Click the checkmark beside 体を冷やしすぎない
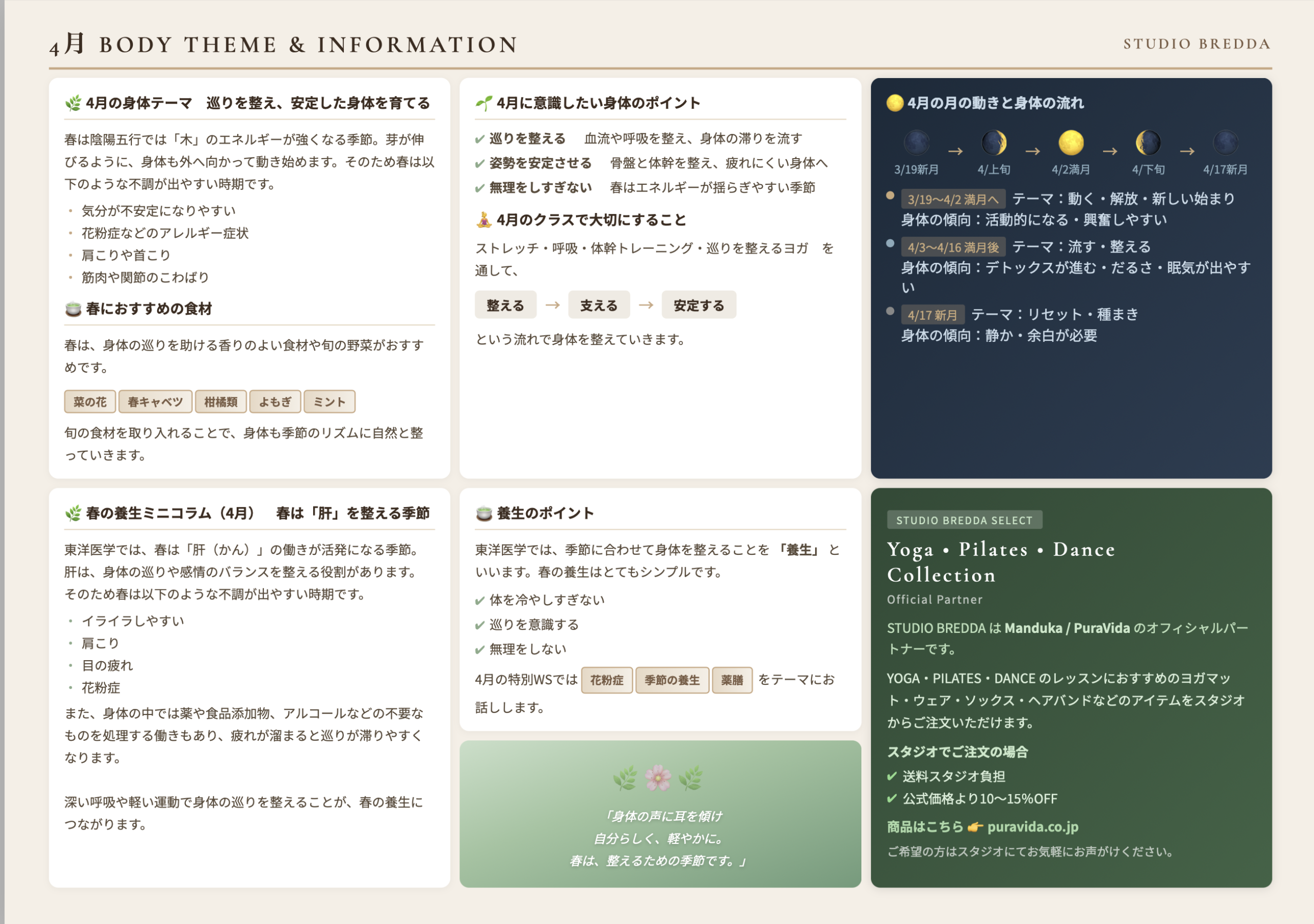The width and height of the screenshot is (1314, 924). tap(479, 601)
